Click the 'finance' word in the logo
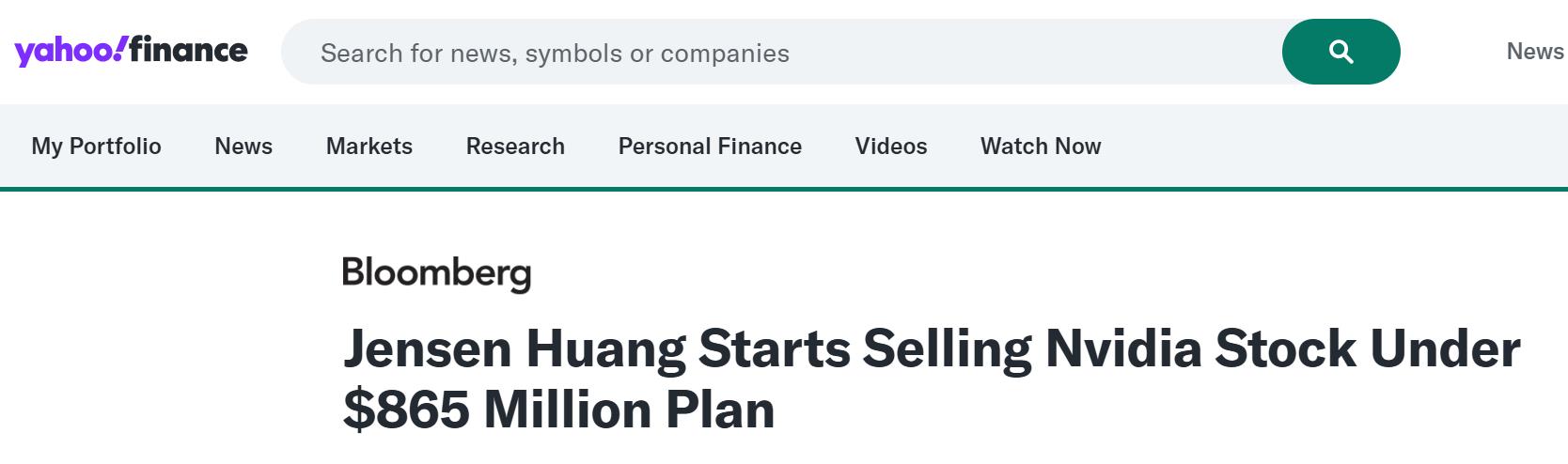Viewport: 1568px width, 464px height. click(189, 49)
